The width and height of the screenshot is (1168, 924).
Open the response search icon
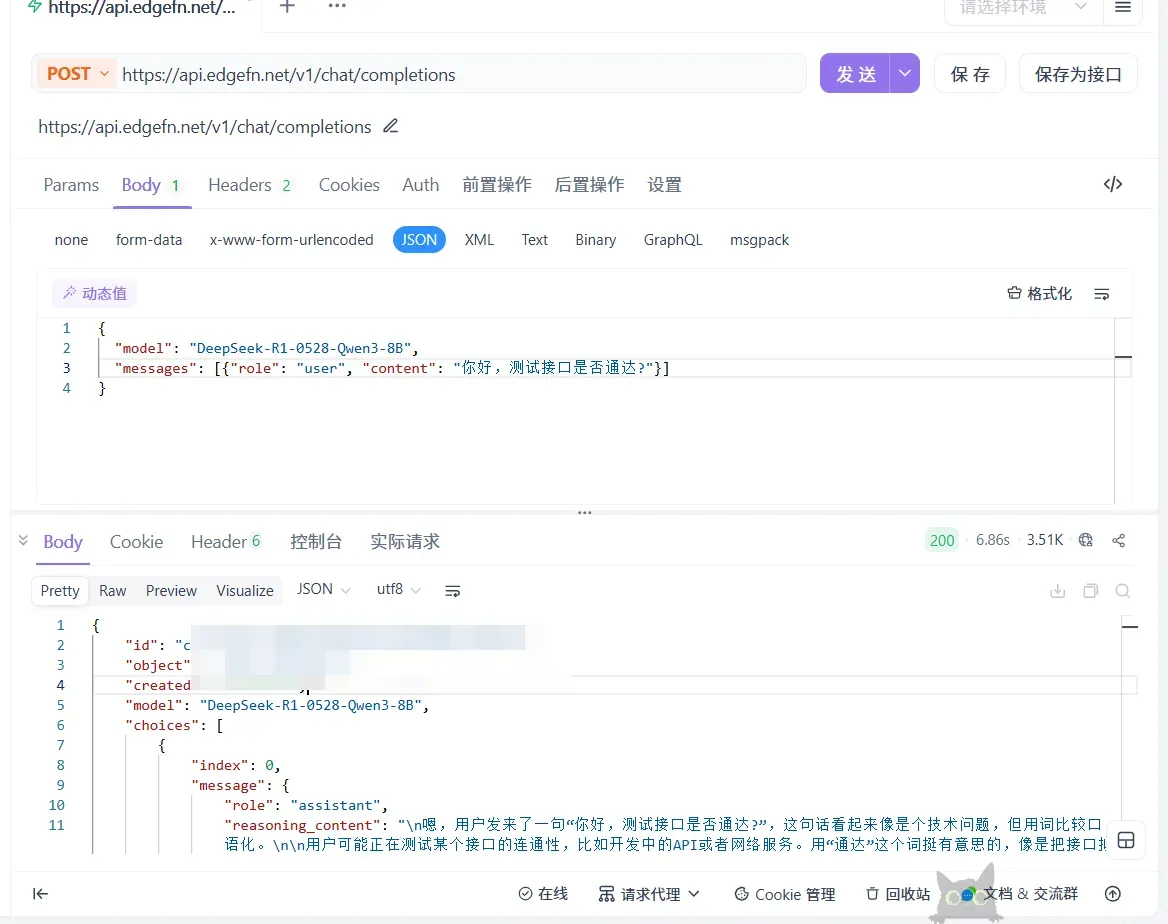coord(1122,590)
